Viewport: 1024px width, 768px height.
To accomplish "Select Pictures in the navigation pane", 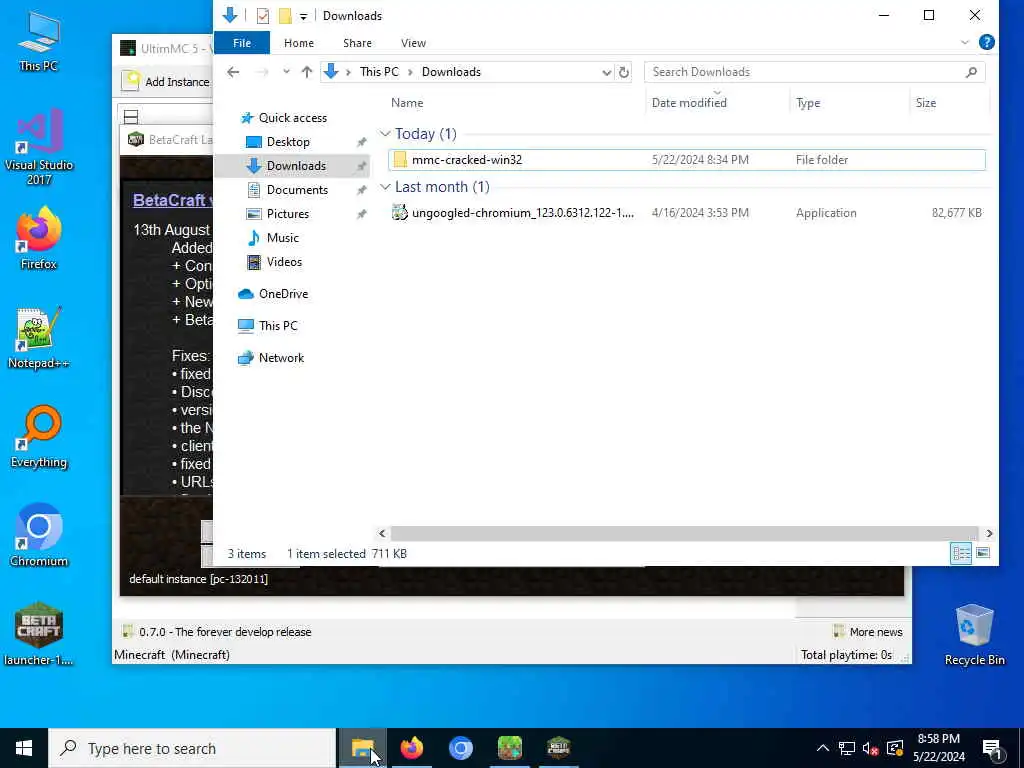I will 287,214.
